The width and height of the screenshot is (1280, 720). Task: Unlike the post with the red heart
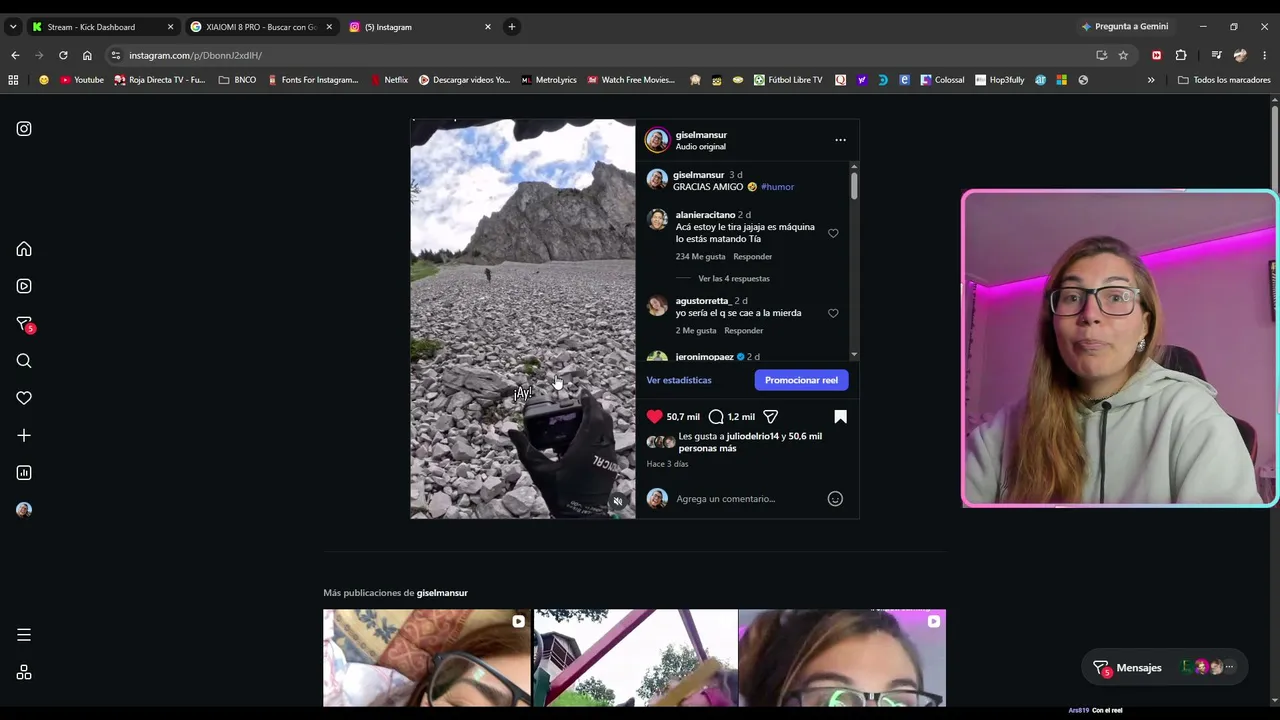[x=655, y=416]
